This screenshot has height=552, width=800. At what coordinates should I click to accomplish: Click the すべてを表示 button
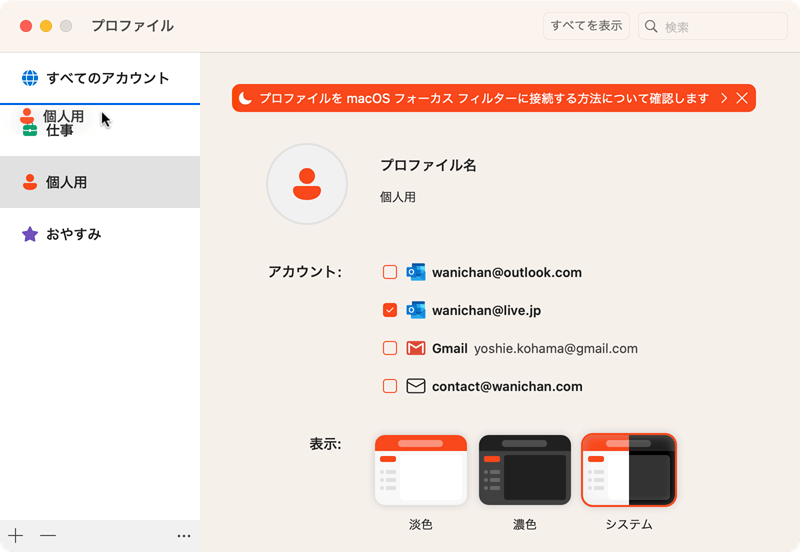[x=586, y=26]
